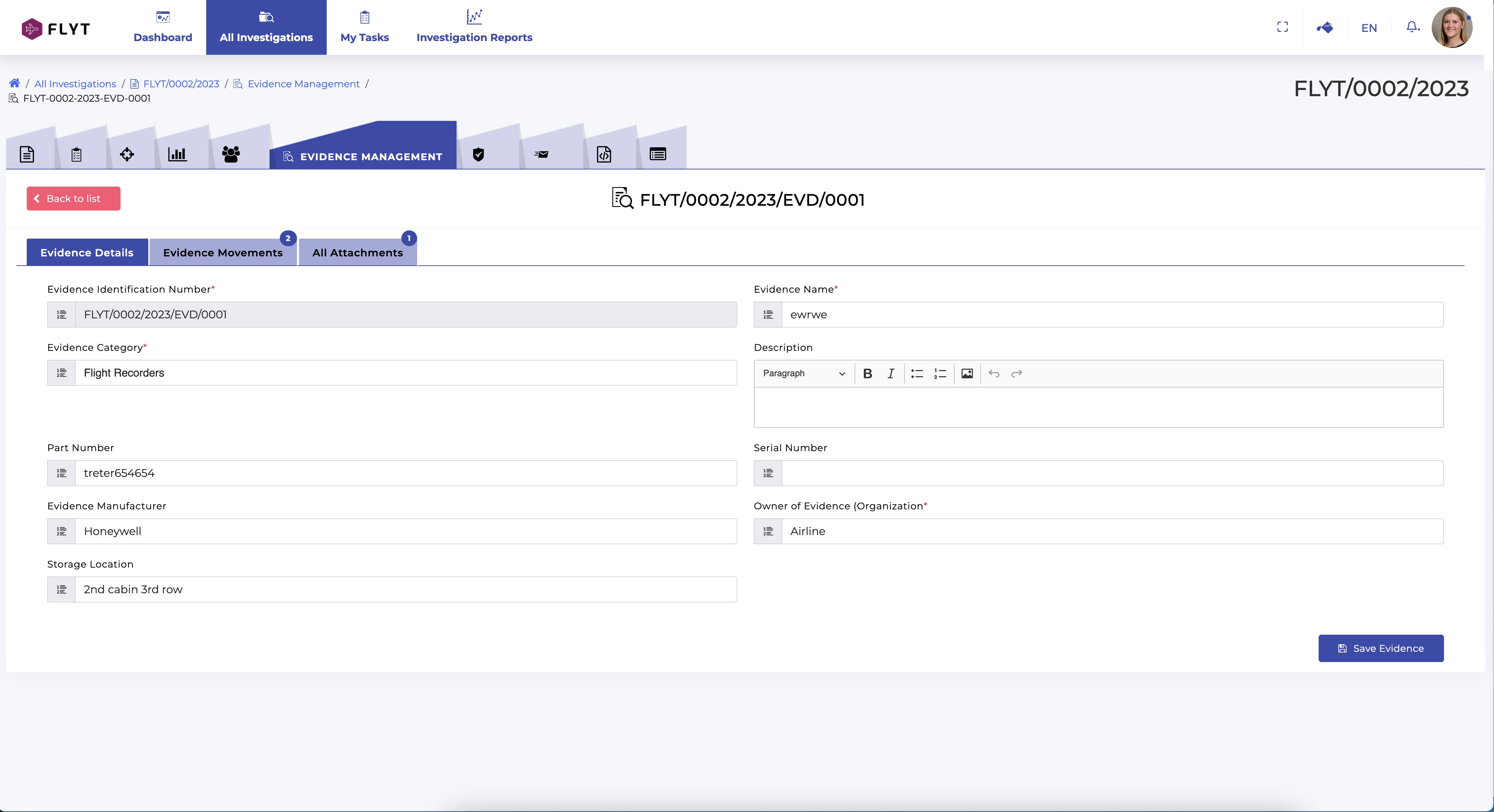Image resolution: width=1494 pixels, height=812 pixels.
Task: Switch to Evidence Movements tab
Action: pos(223,253)
